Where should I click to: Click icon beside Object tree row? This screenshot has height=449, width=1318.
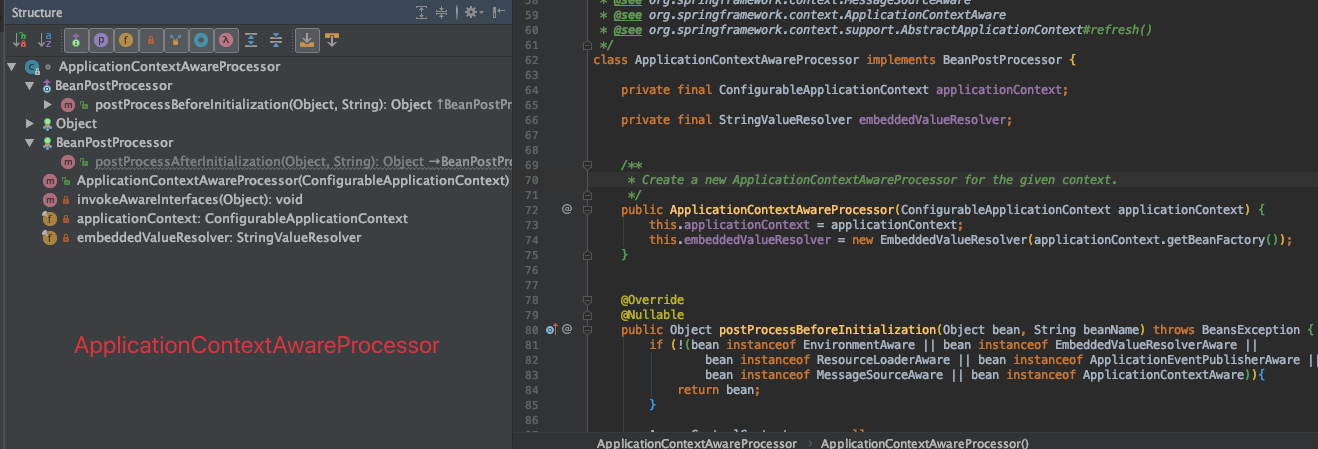pos(47,124)
